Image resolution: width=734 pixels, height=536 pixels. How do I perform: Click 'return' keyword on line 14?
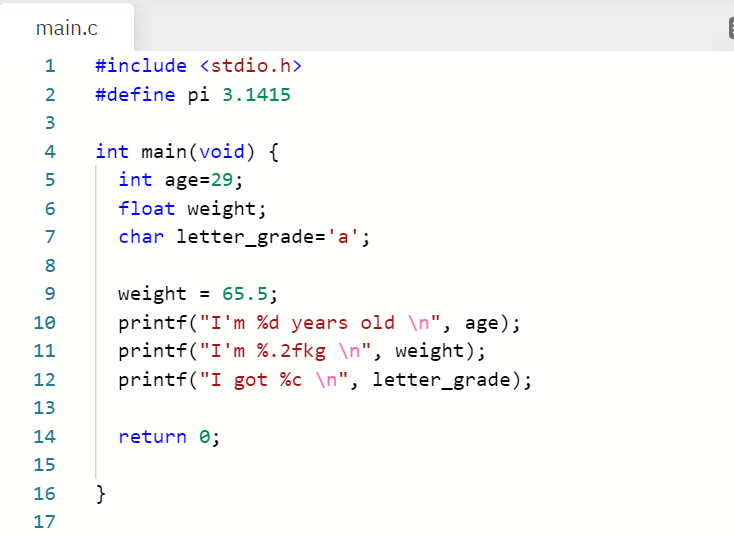click(152, 437)
